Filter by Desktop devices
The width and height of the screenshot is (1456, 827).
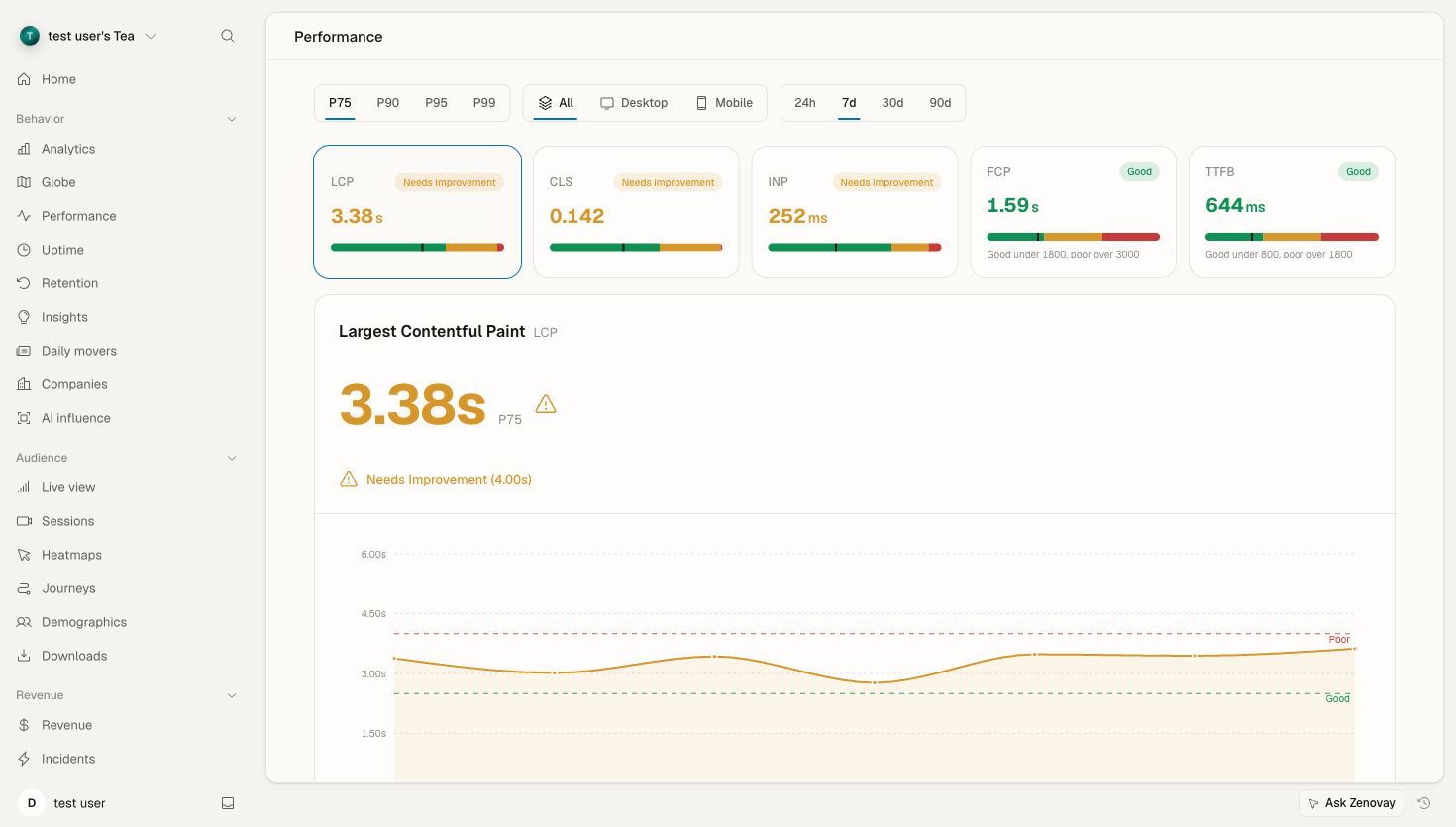634,103
